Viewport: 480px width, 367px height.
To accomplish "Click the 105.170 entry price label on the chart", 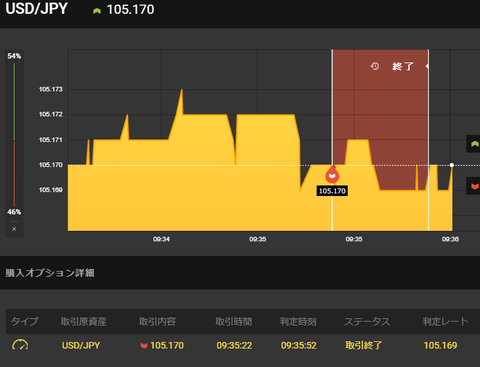I will (x=332, y=191).
